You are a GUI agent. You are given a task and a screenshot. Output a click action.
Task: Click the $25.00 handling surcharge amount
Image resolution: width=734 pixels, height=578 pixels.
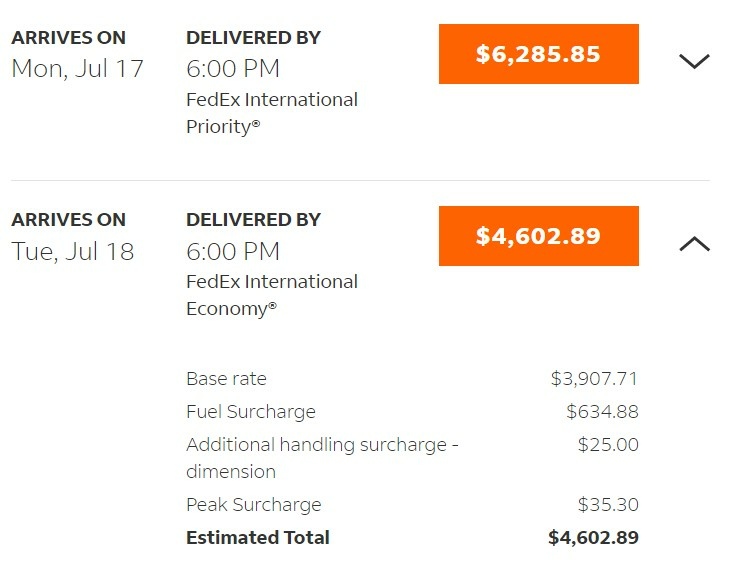pyautogui.click(x=608, y=445)
